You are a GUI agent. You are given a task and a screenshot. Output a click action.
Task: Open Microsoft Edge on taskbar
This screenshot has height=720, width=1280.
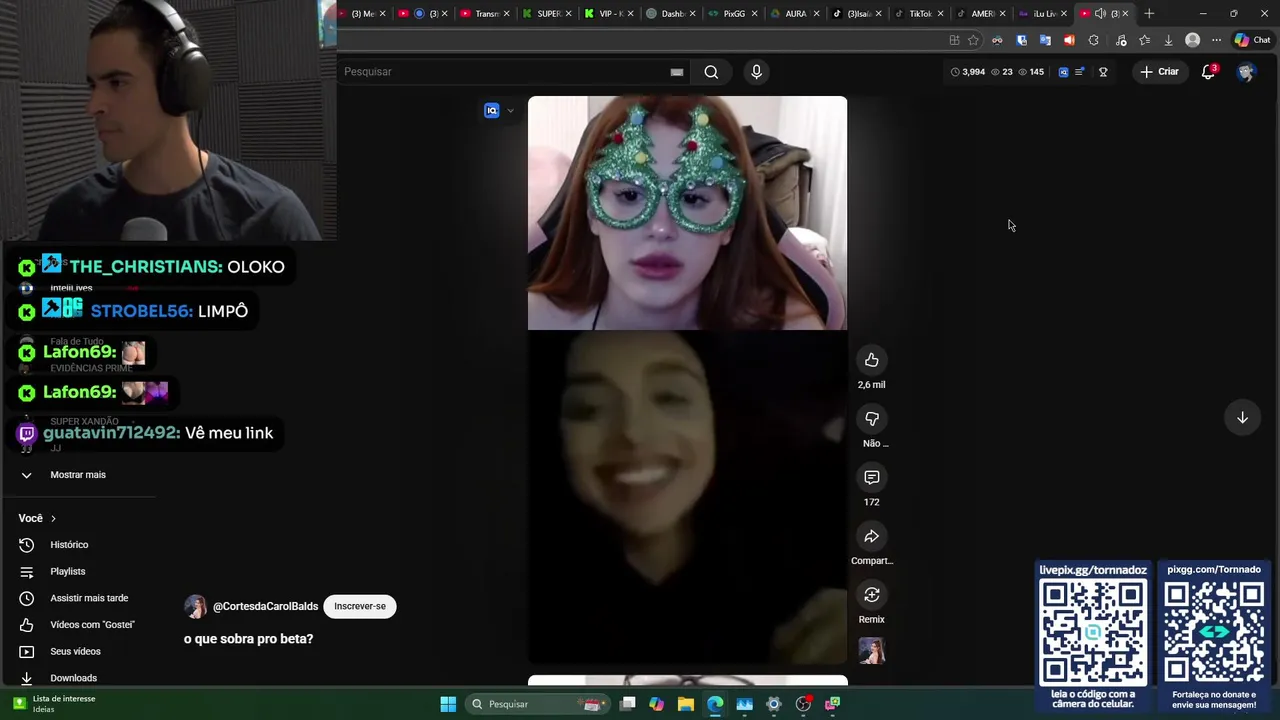click(x=715, y=704)
